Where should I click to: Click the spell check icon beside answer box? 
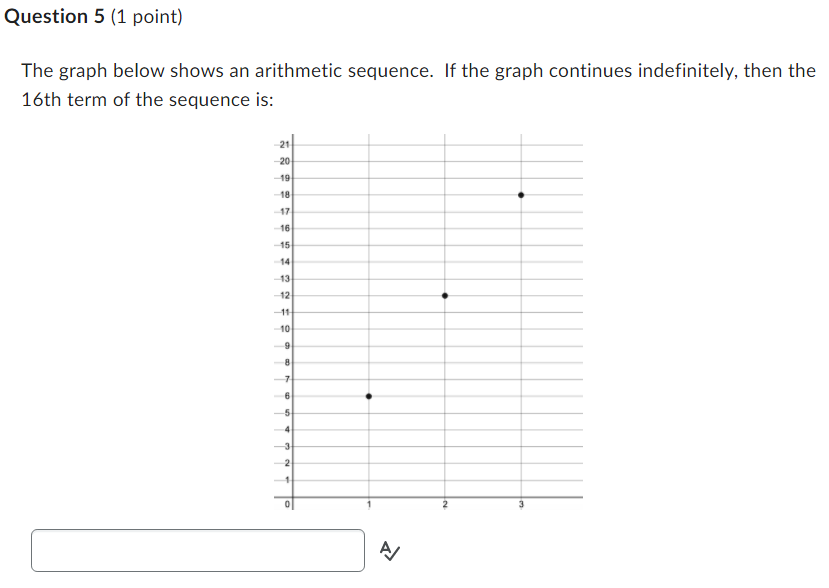(388, 549)
